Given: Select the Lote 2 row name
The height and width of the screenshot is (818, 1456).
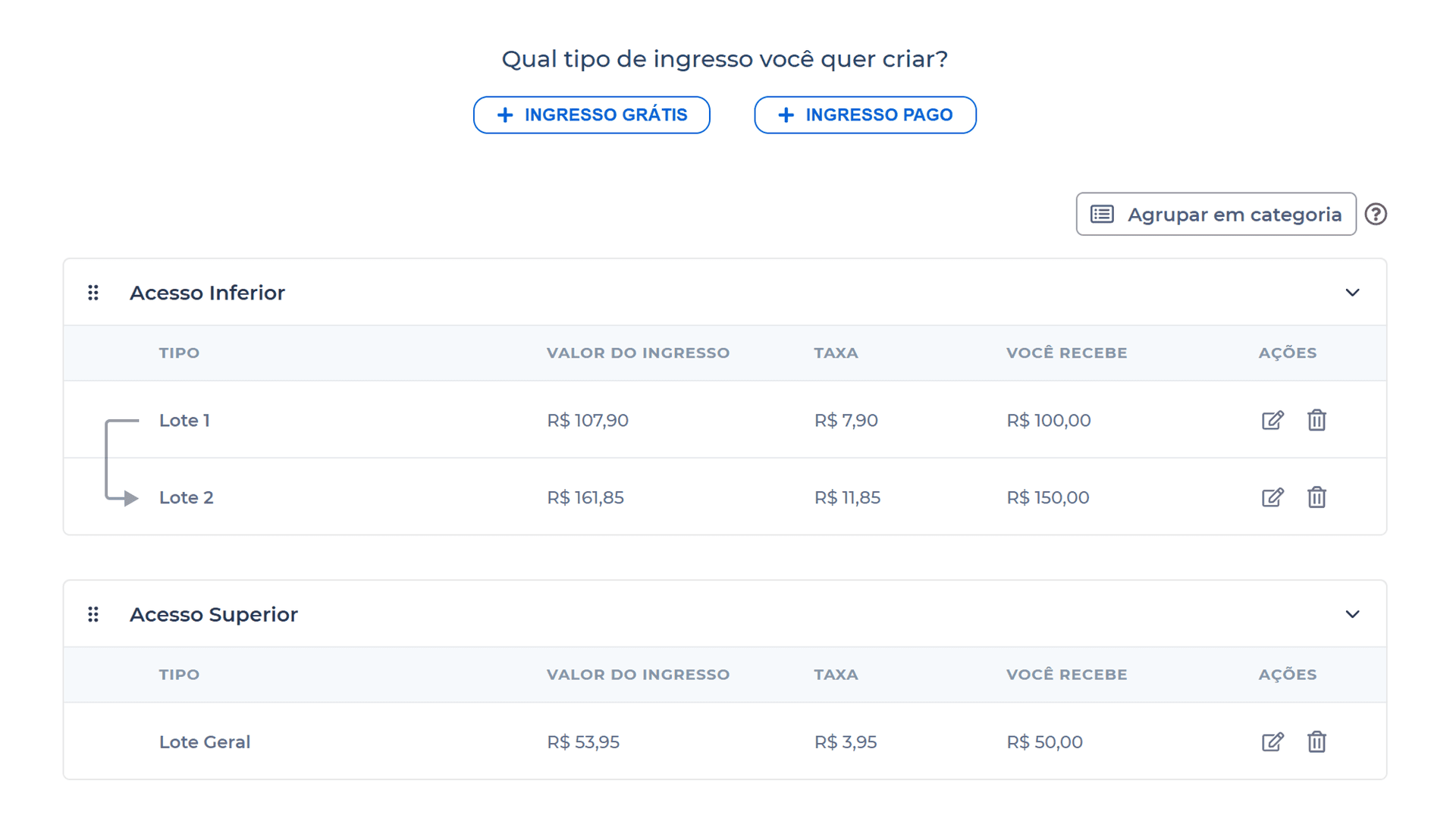Looking at the screenshot, I should (187, 497).
